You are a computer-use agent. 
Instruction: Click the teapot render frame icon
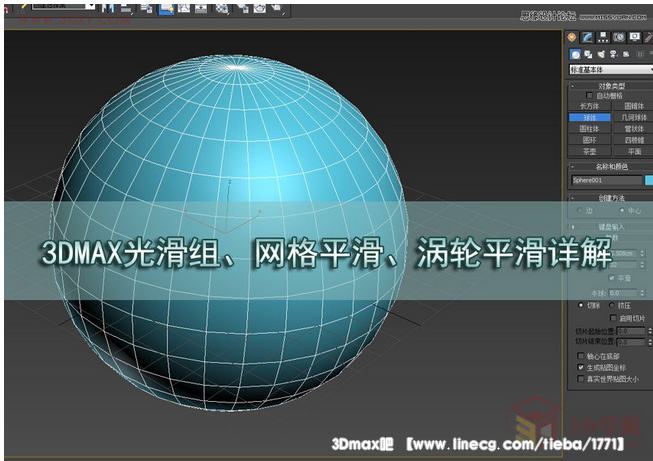click(260, 7)
